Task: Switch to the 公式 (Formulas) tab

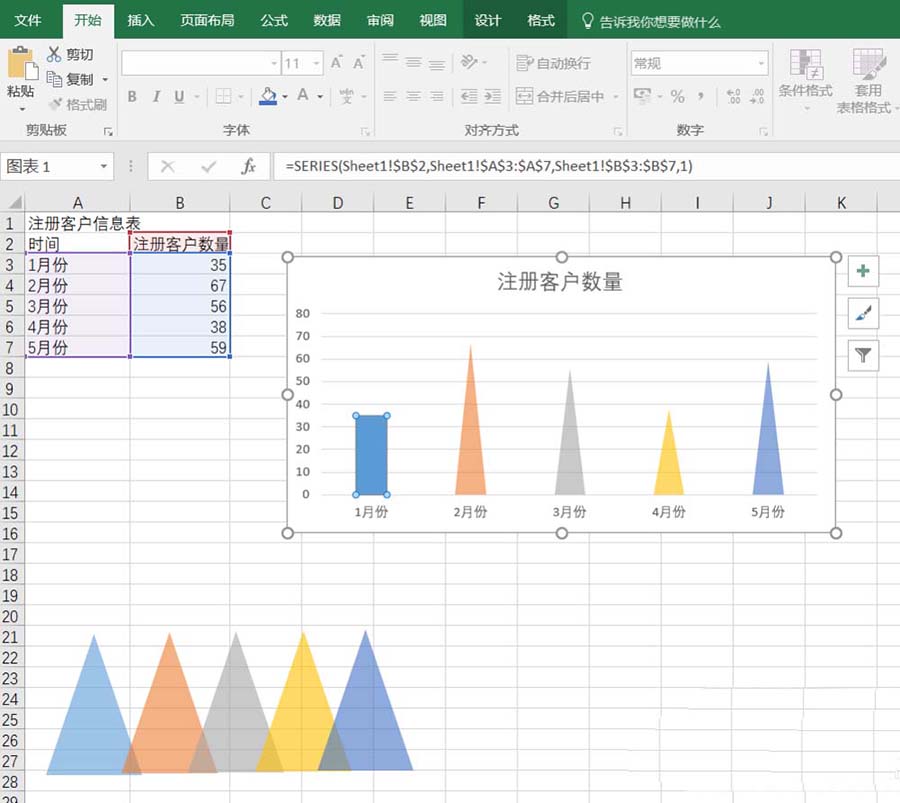Action: [274, 21]
